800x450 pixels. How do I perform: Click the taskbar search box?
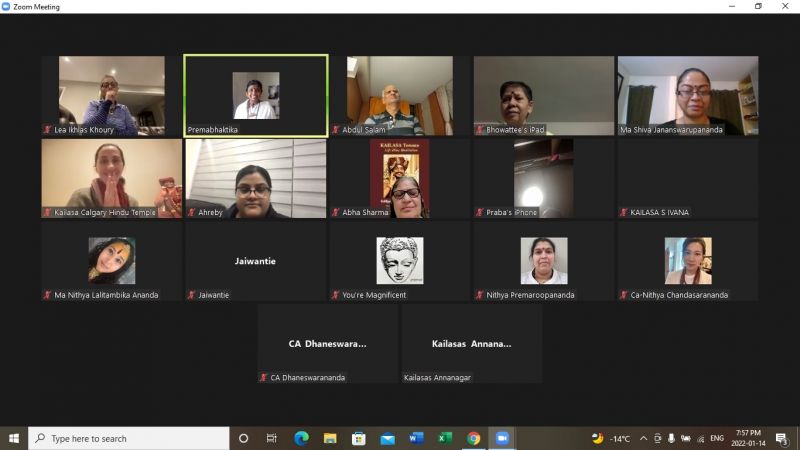[130, 438]
